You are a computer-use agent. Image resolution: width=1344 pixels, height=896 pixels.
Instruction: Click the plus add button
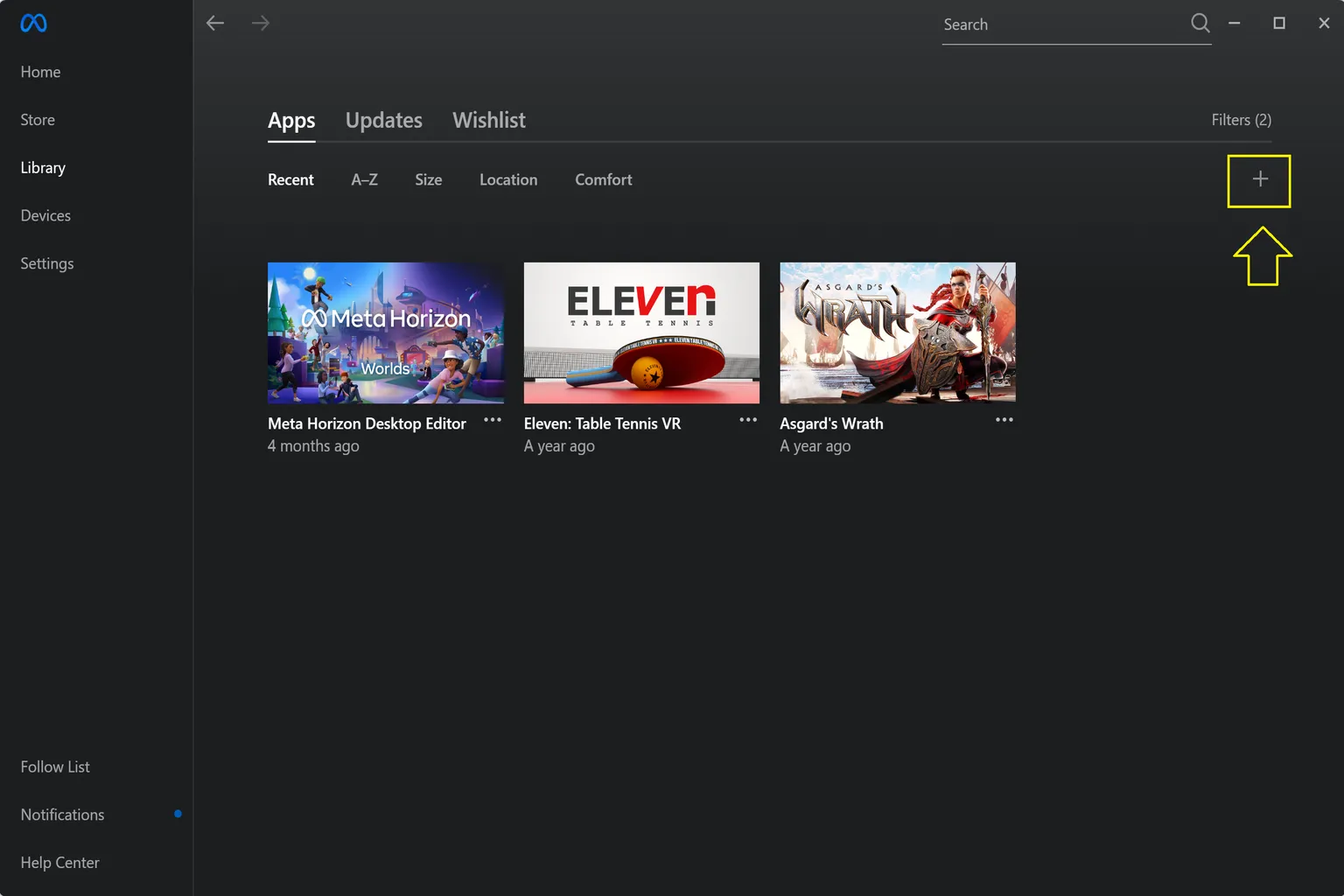(x=1260, y=179)
